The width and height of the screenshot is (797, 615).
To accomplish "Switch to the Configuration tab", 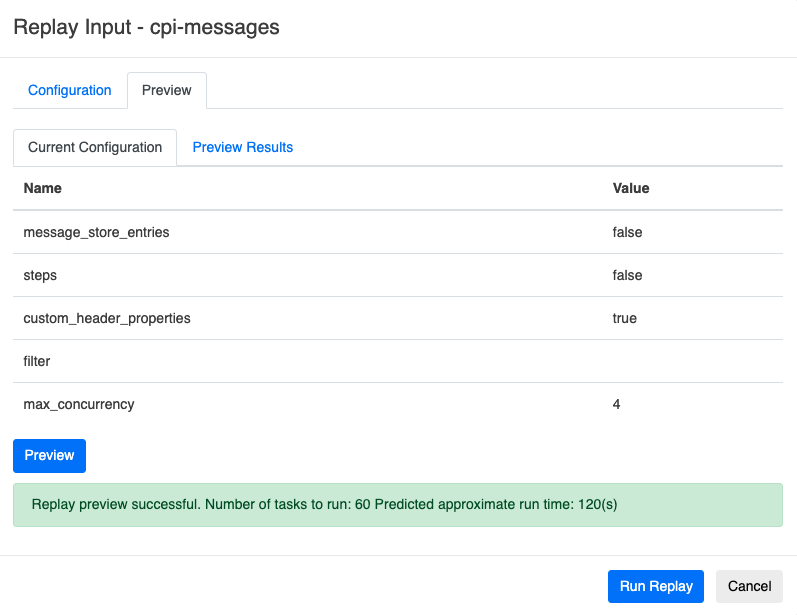I will tap(70, 90).
